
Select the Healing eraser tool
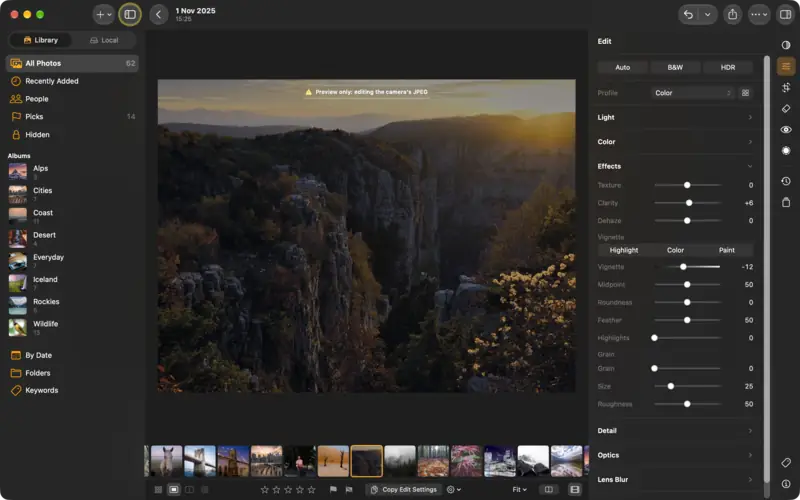786,109
